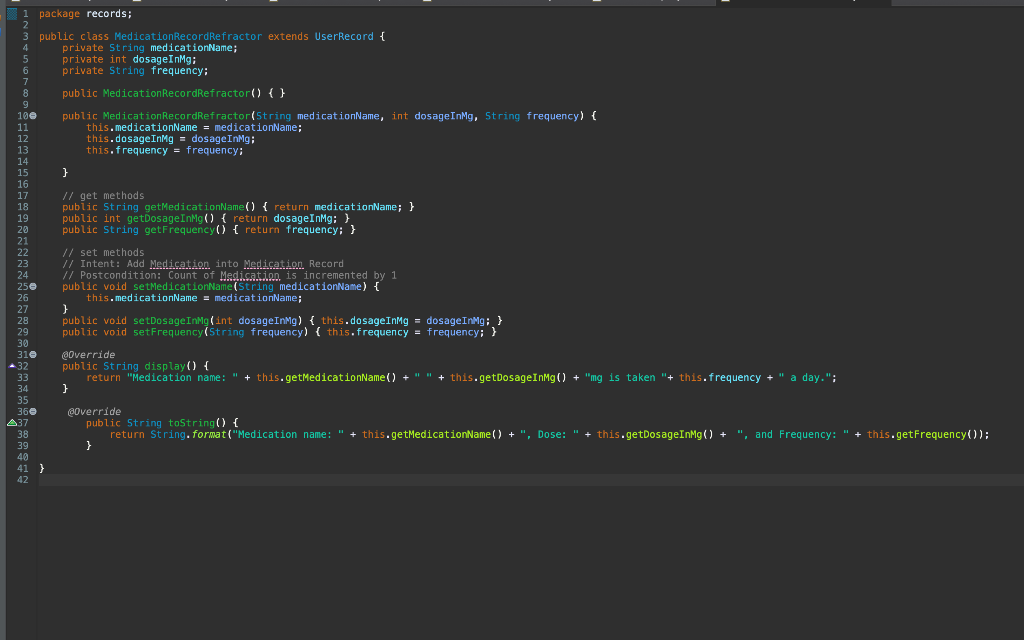1024x640 pixels.
Task: Click the frequency field declaration on line 6
Action: pos(176,70)
